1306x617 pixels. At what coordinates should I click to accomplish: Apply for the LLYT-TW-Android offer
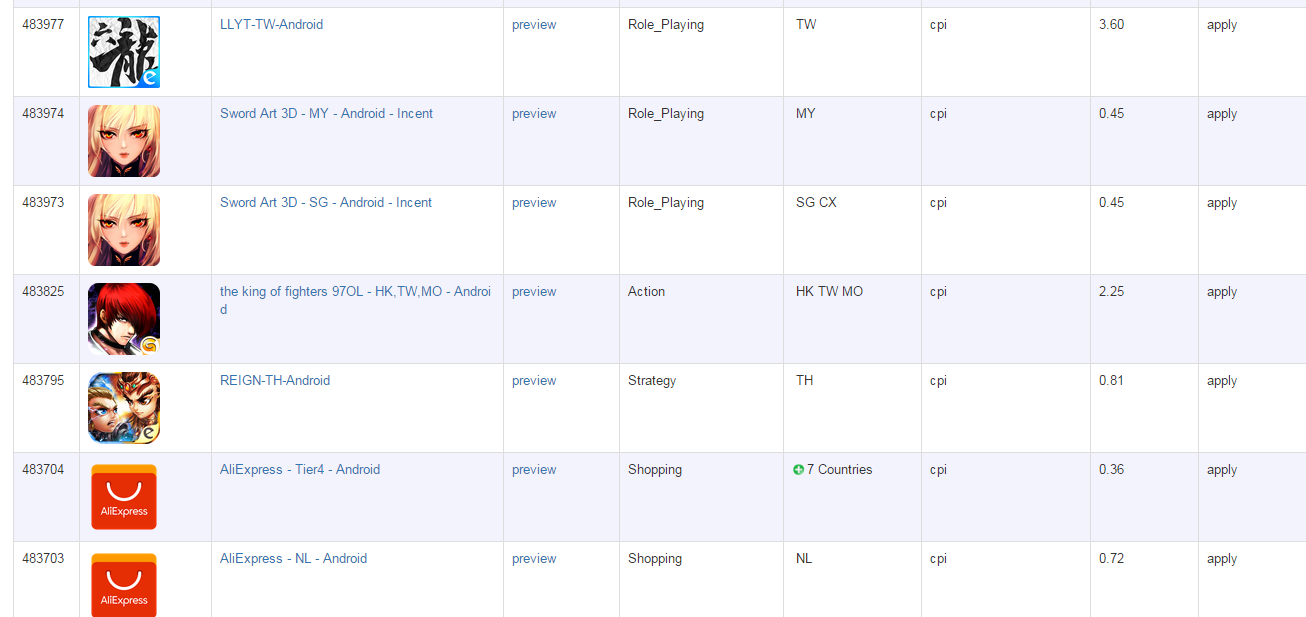[1222, 25]
